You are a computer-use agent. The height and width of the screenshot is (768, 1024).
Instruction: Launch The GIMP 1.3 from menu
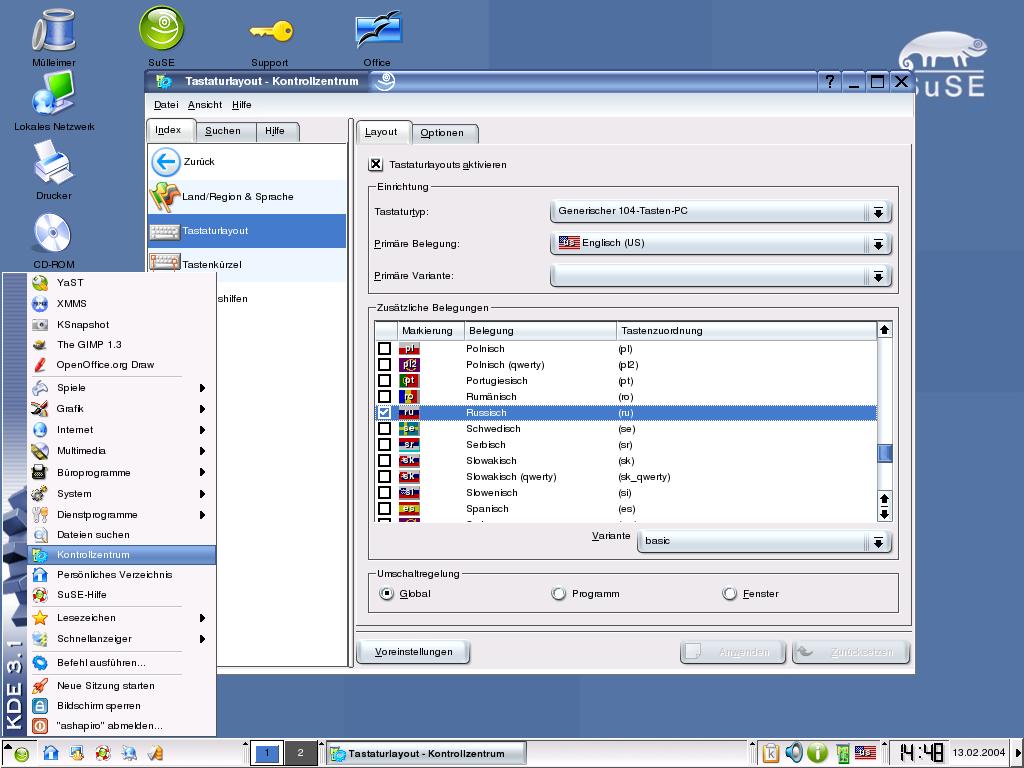(121, 345)
